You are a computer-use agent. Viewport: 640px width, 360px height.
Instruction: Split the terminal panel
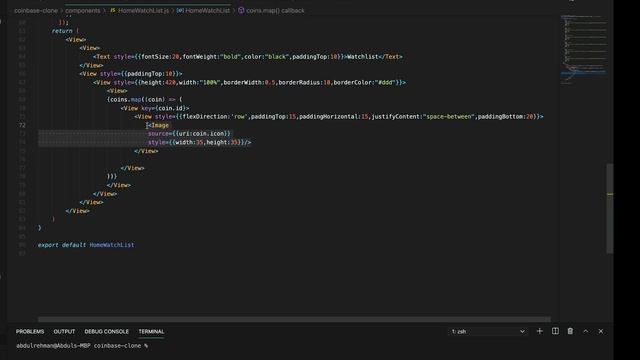pos(555,331)
